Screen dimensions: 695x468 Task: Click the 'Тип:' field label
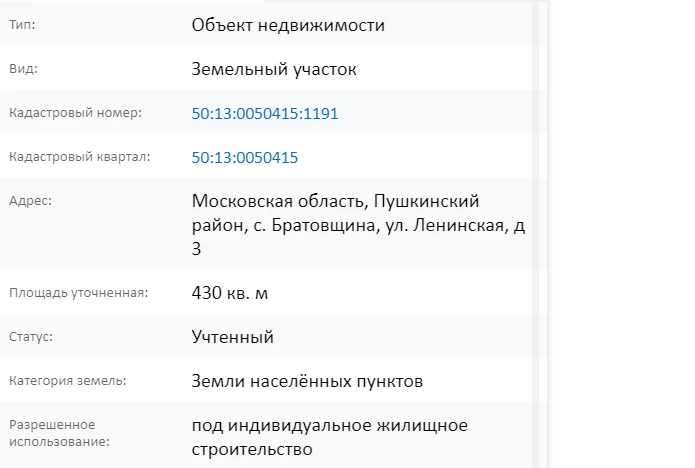pyautogui.click(x=21, y=25)
